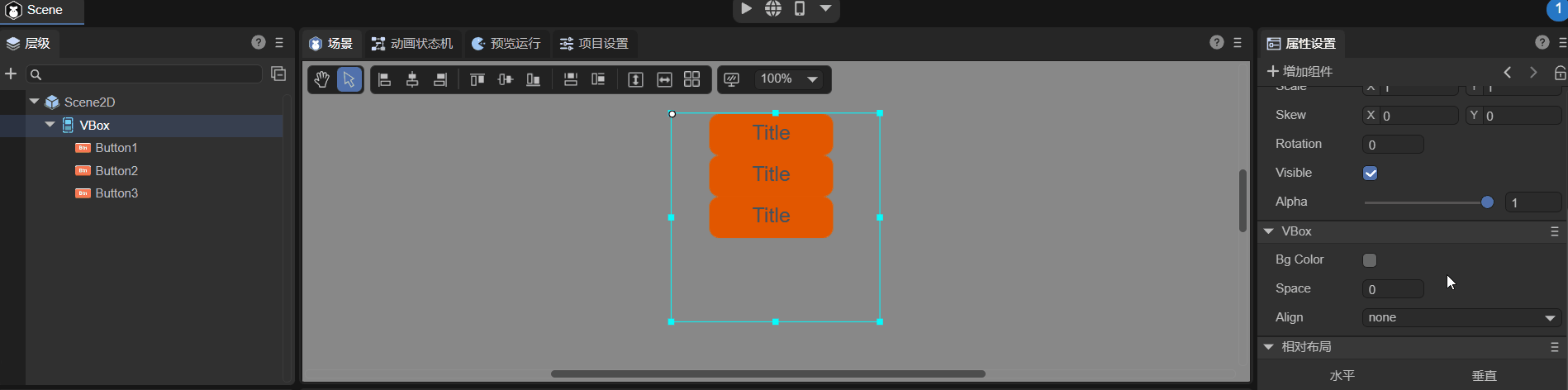This screenshot has width=1568, height=390.
Task: Enable the Bg Color checkbox
Action: pyautogui.click(x=1370, y=260)
